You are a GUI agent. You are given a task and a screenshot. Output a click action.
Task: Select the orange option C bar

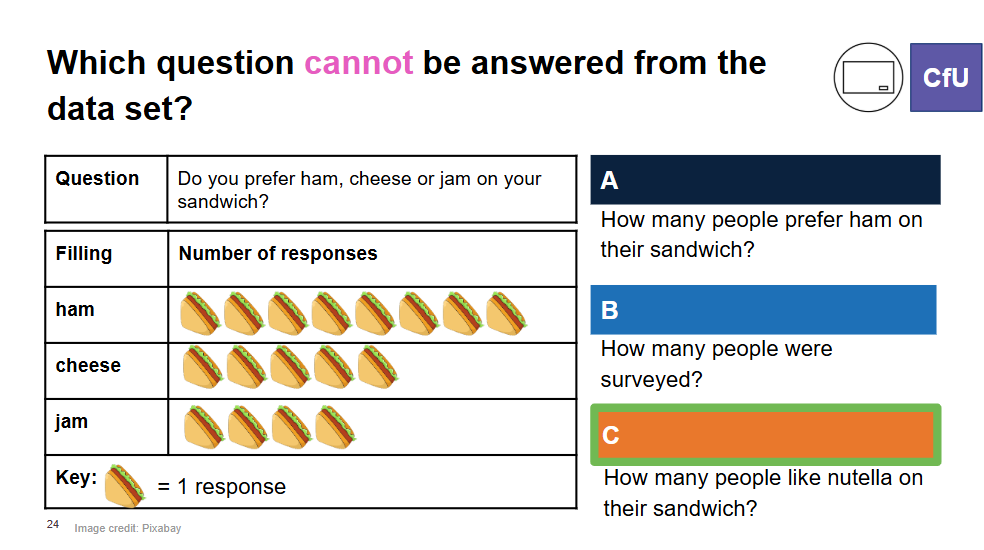pos(766,434)
